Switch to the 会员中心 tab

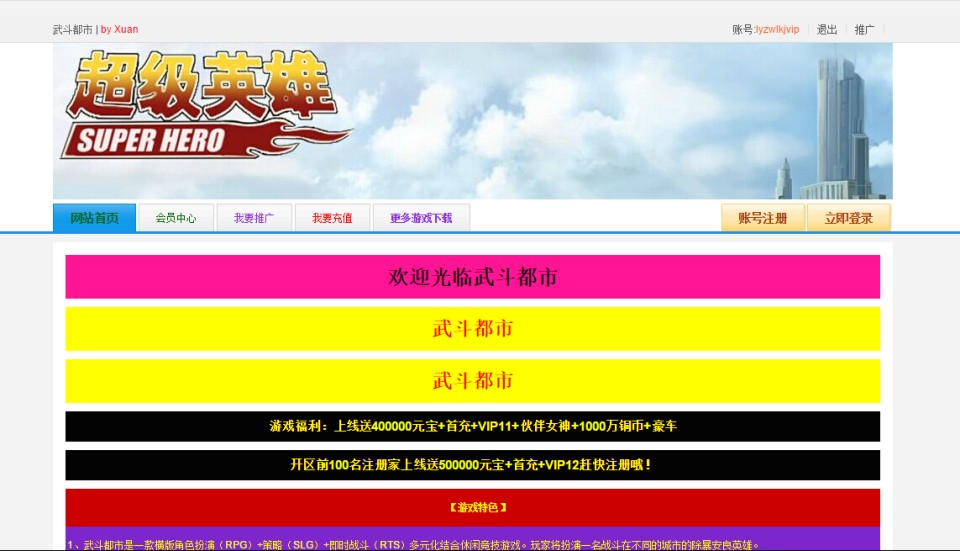176,218
